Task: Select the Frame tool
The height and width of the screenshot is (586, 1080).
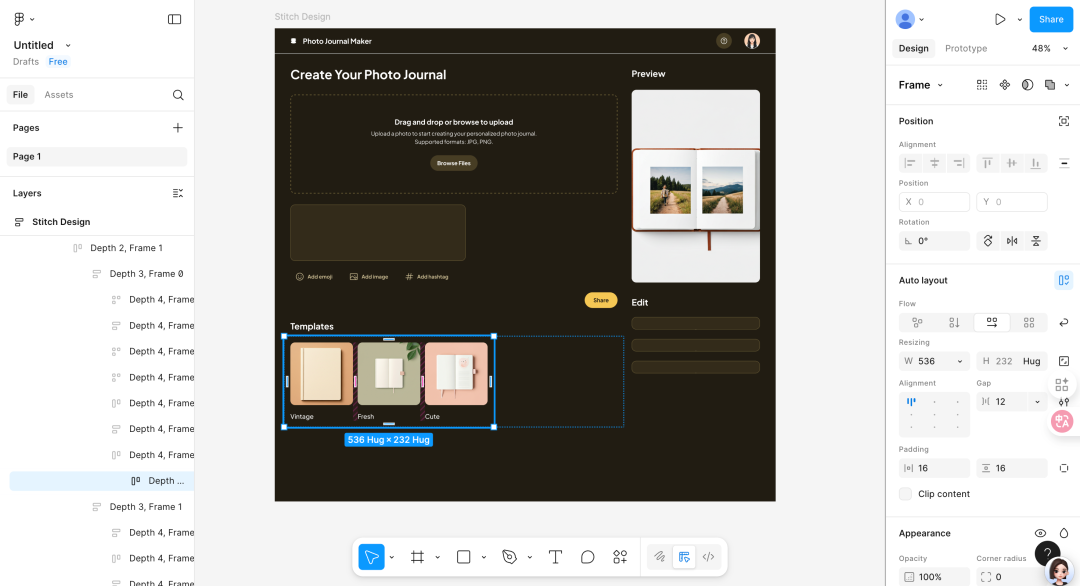Action: tap(417, 556)
